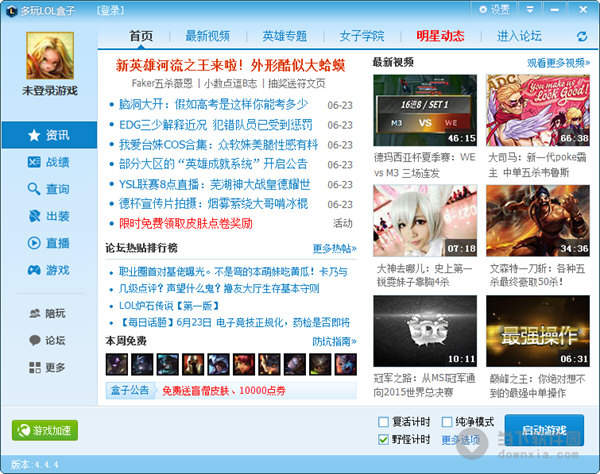Open the 出装 item build sidebar item
600x474 pixels.
coord(49,216)
